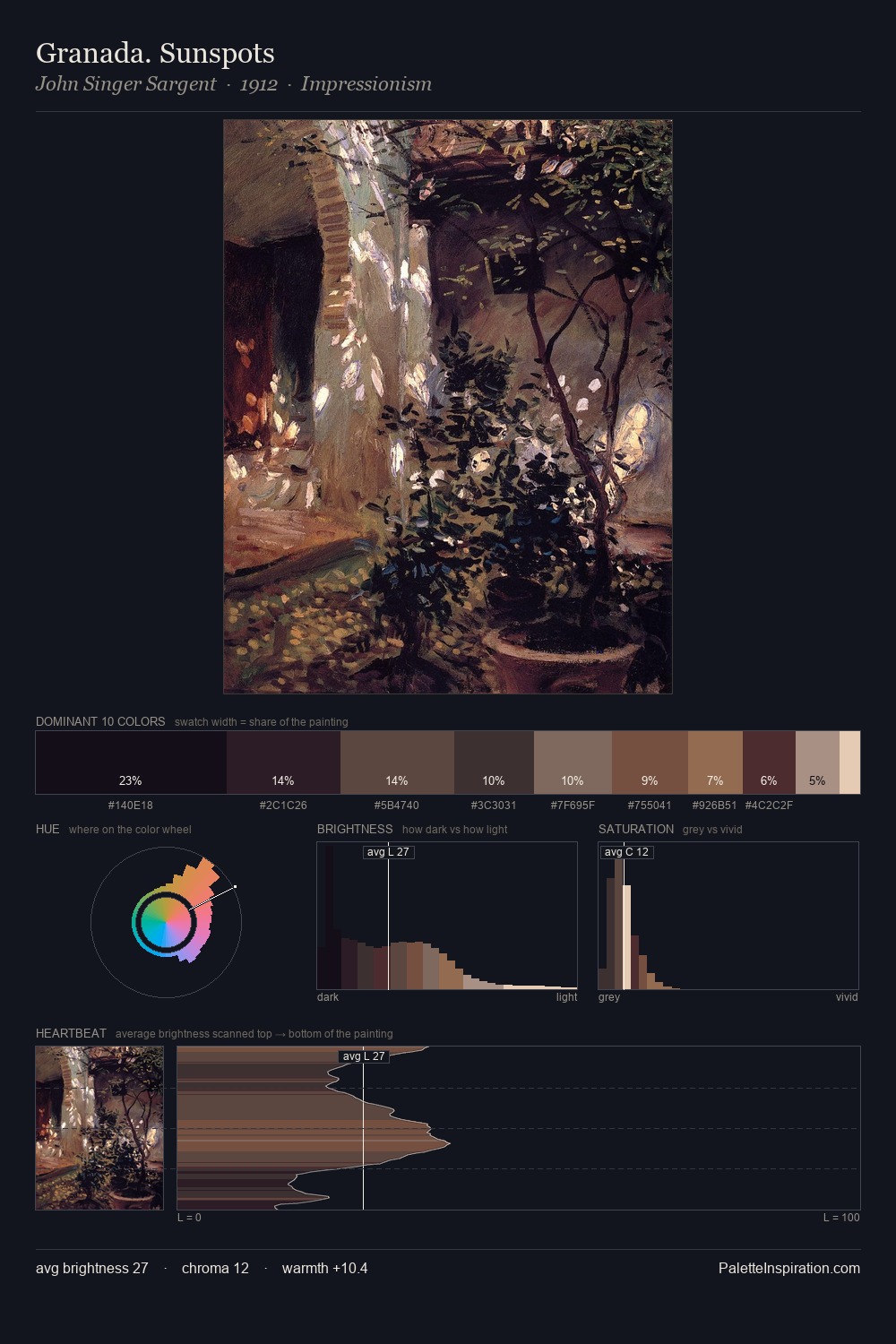Click the 'HUE' section heading
896x1344 pixels.
pyautogui.click(x=47, y=829)
